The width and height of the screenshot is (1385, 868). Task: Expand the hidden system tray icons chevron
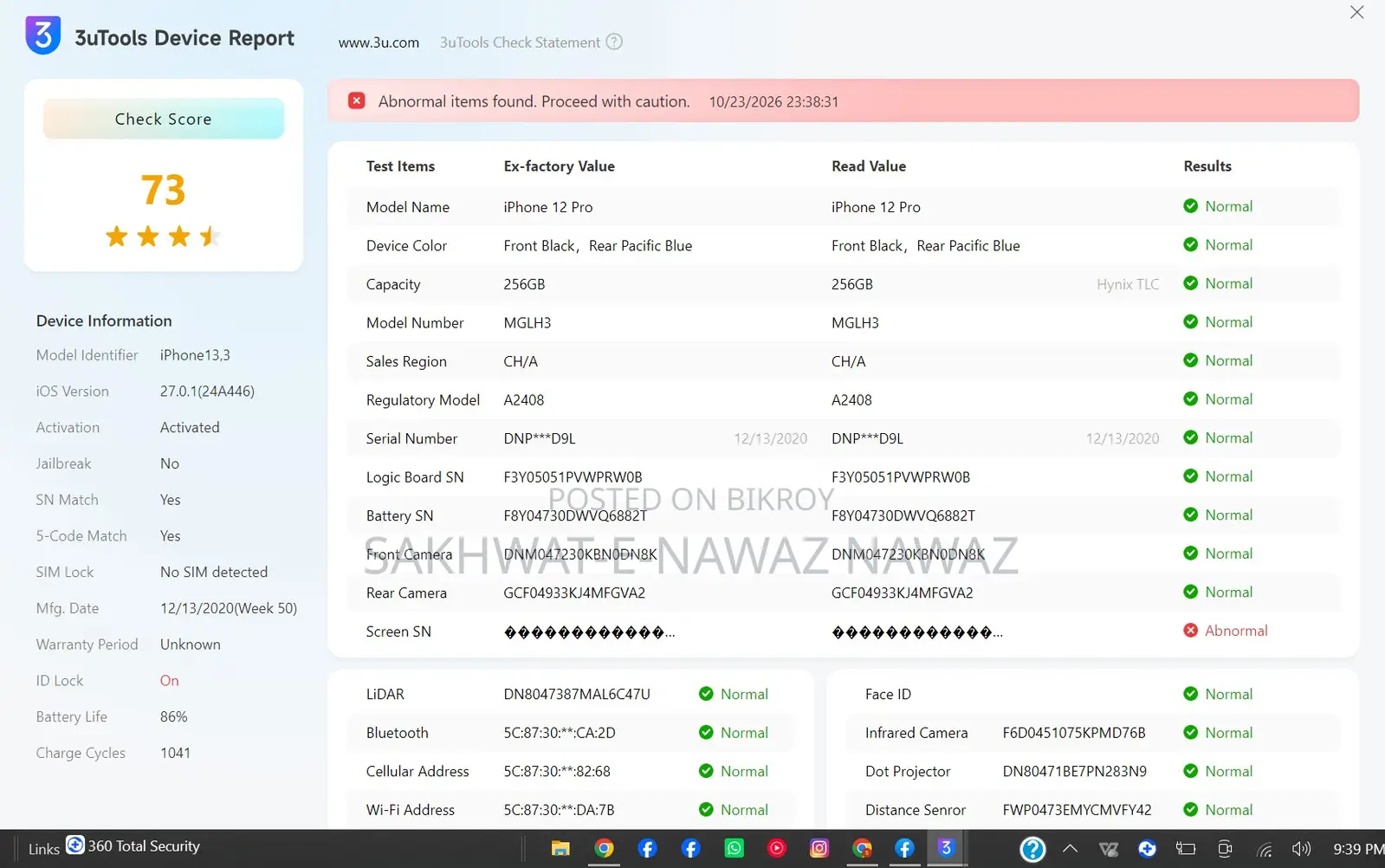coord(1071,849)
